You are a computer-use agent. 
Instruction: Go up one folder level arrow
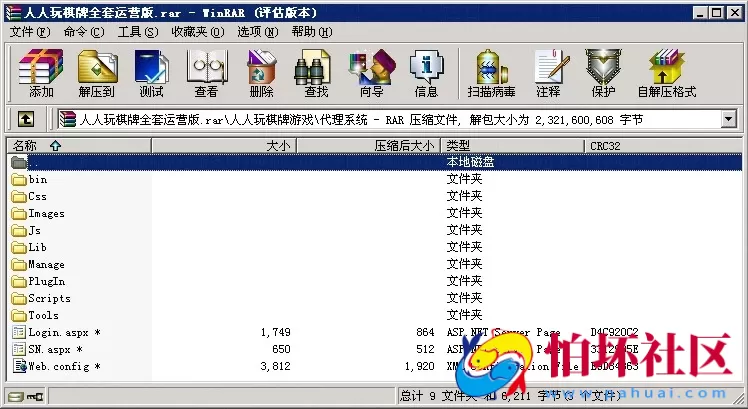click(x=26, y=119)
